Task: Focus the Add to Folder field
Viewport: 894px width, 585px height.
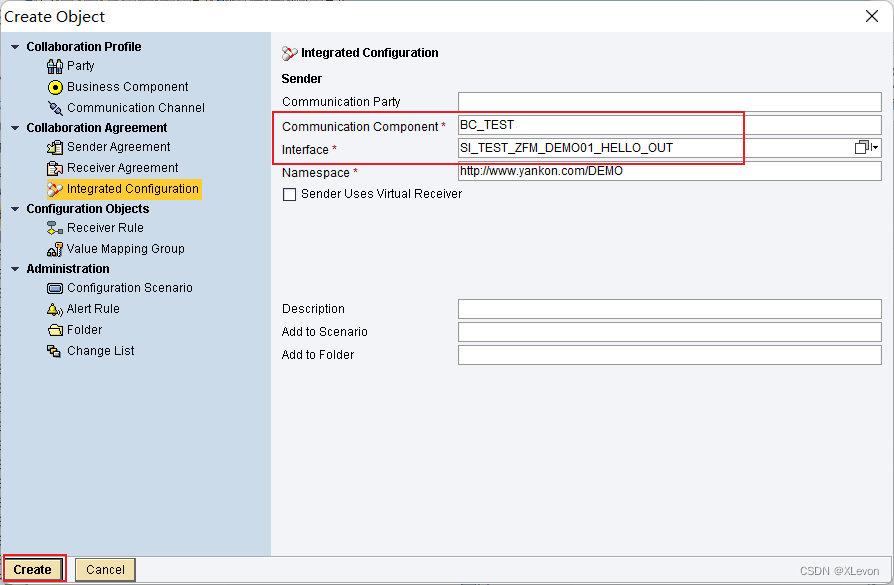Action: point(669,355)
